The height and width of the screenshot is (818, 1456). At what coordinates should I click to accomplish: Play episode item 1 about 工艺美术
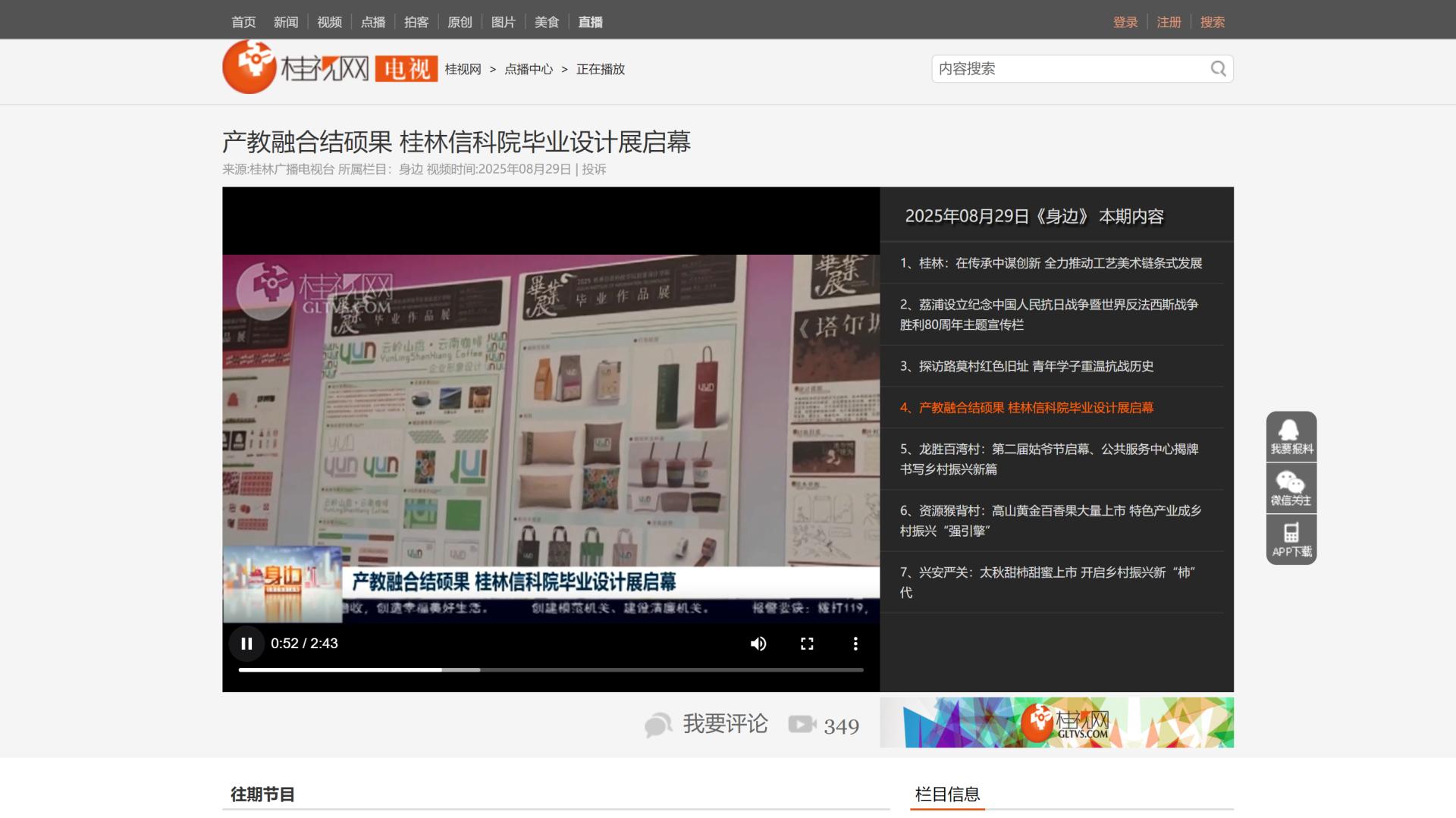[x=1051, y=263]
